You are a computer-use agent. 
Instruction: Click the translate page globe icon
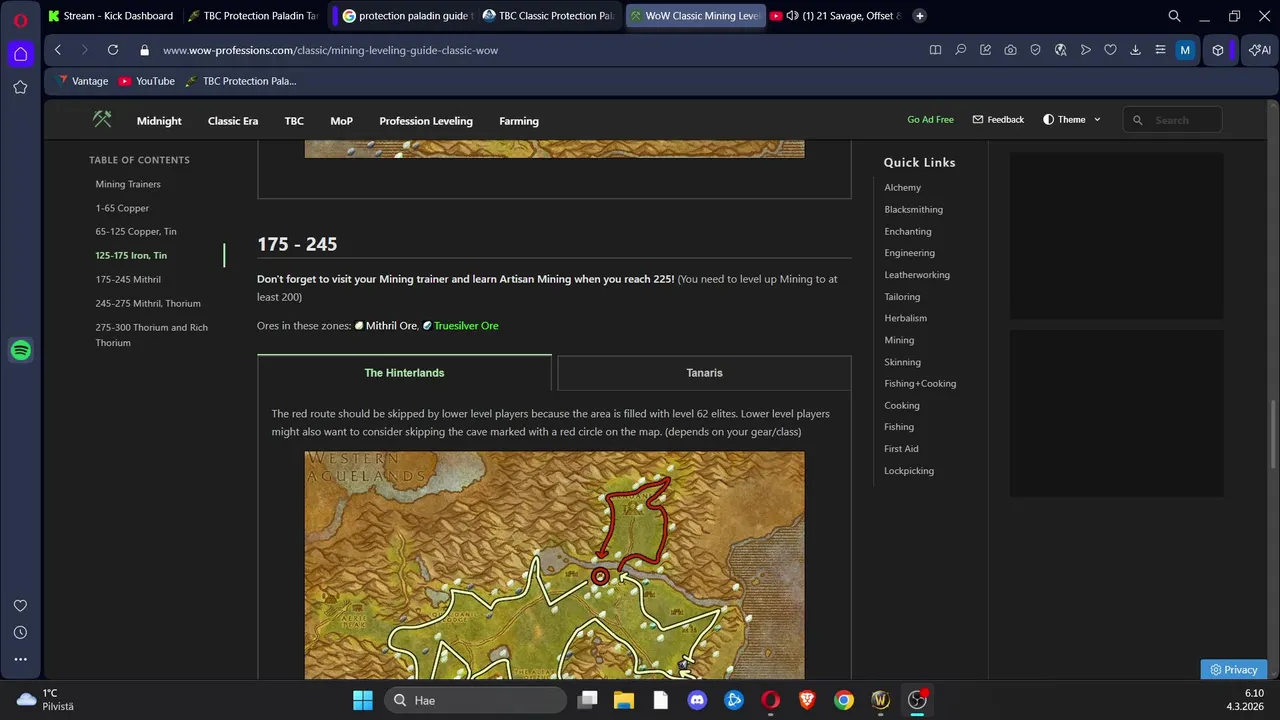pyautogui.click(x=1060, y=50)
